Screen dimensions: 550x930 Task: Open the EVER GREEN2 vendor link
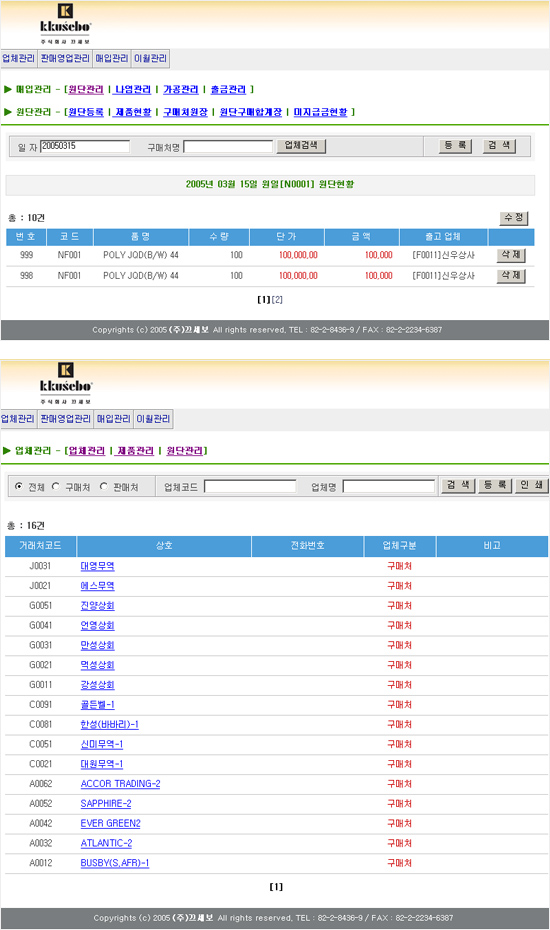(x=110, y=824)
